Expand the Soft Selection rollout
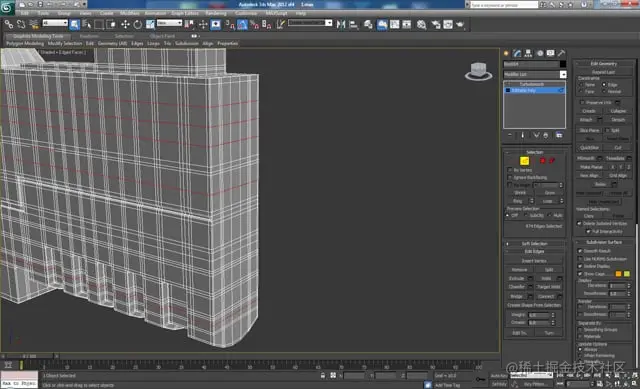The image size is (640, 389). 535,244
